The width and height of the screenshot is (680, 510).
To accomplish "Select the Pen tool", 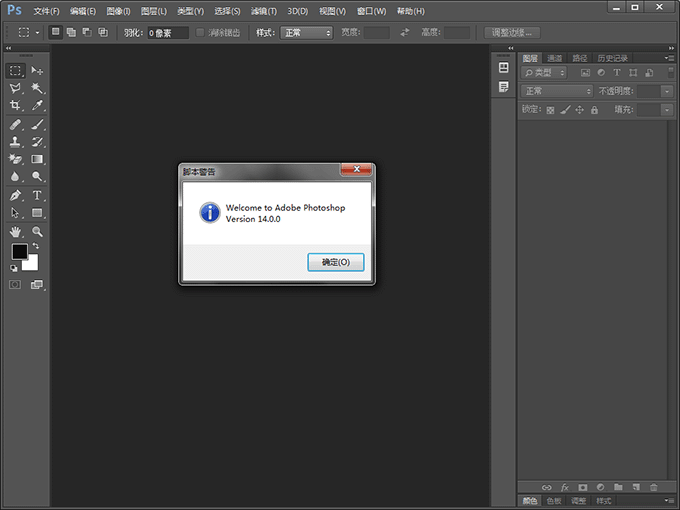I will pos(16,196).
